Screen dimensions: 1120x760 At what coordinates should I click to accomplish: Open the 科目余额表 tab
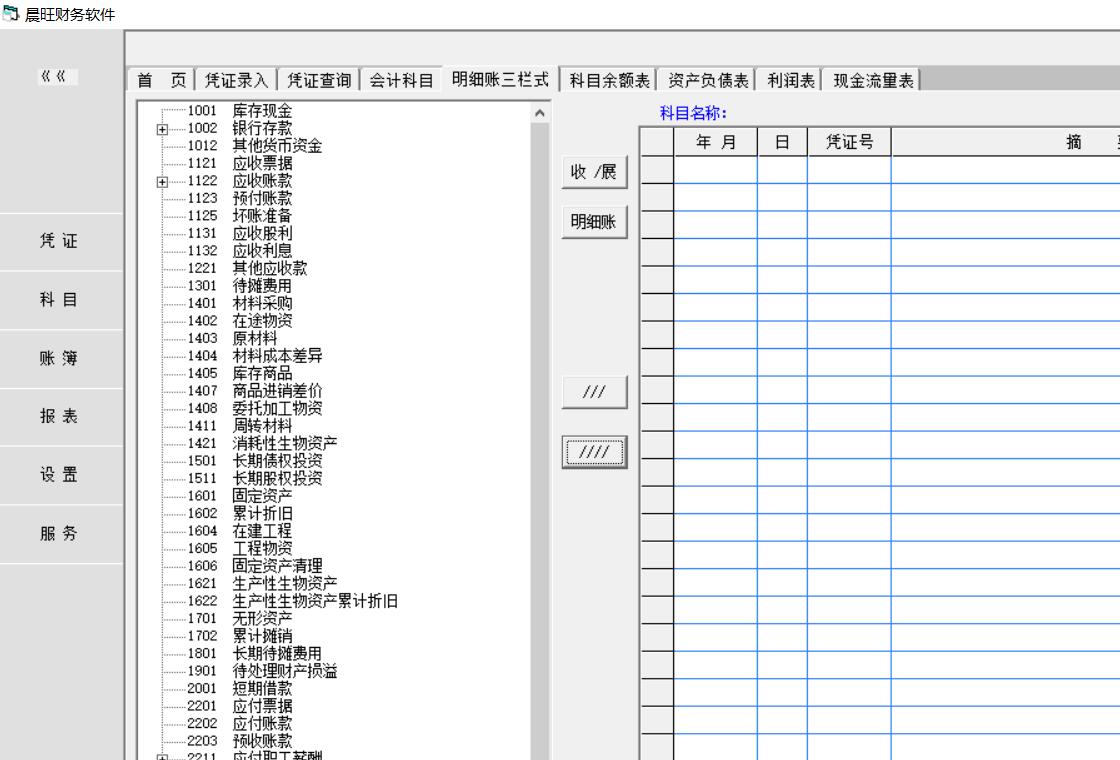coord(609,81)
